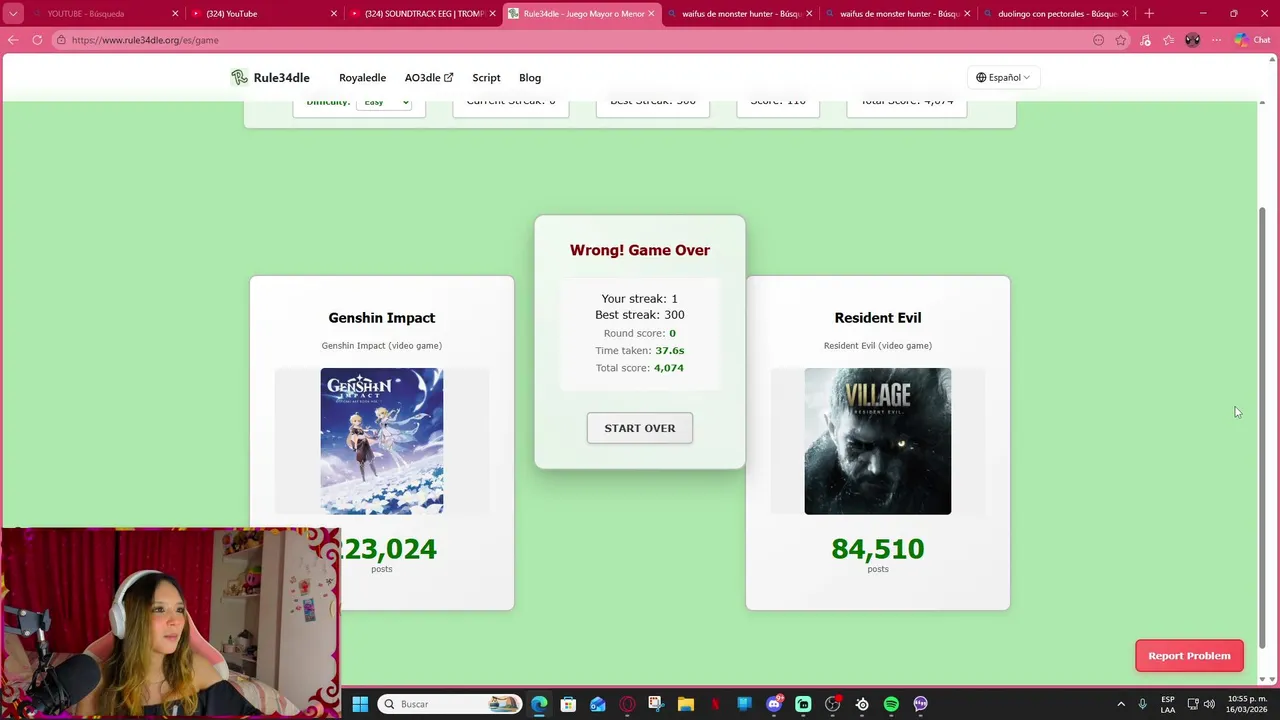Close the YOUTUBE - Búsqueda tab

click(x=175, y=14)
